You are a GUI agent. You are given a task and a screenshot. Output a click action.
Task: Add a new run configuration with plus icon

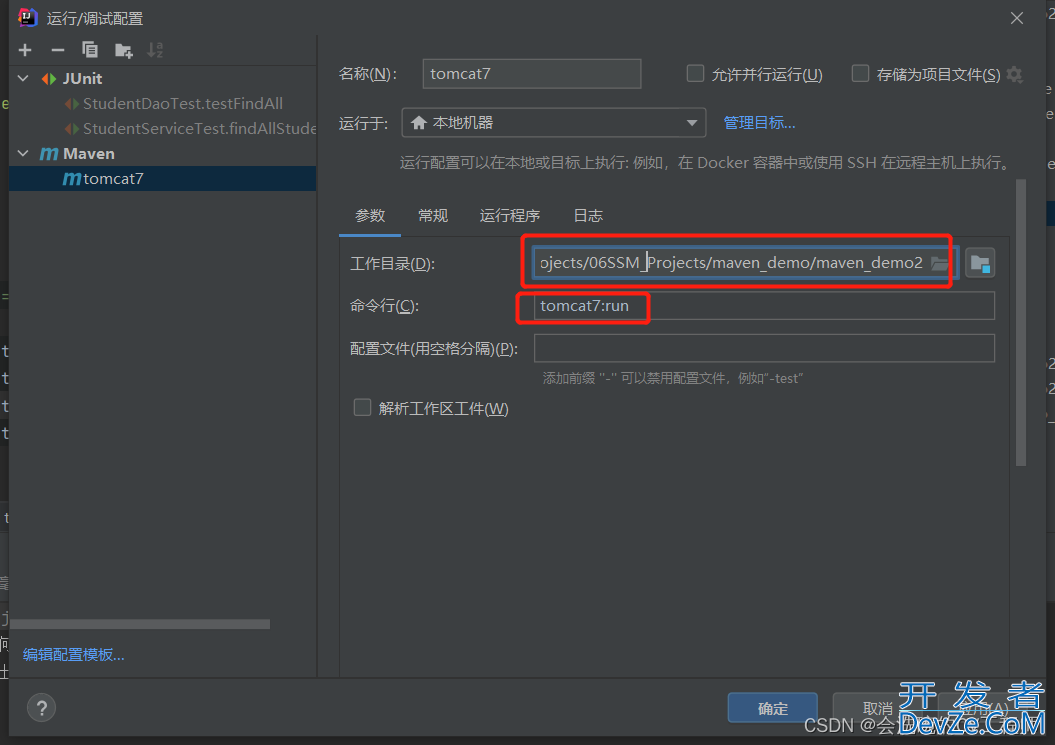[x=25, y=50]
